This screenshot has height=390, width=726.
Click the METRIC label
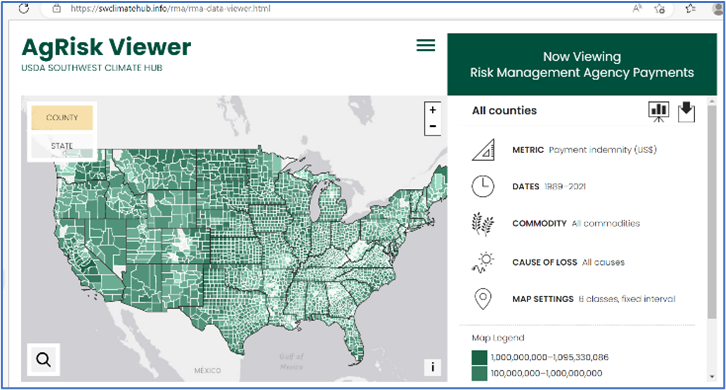[528, 150]
